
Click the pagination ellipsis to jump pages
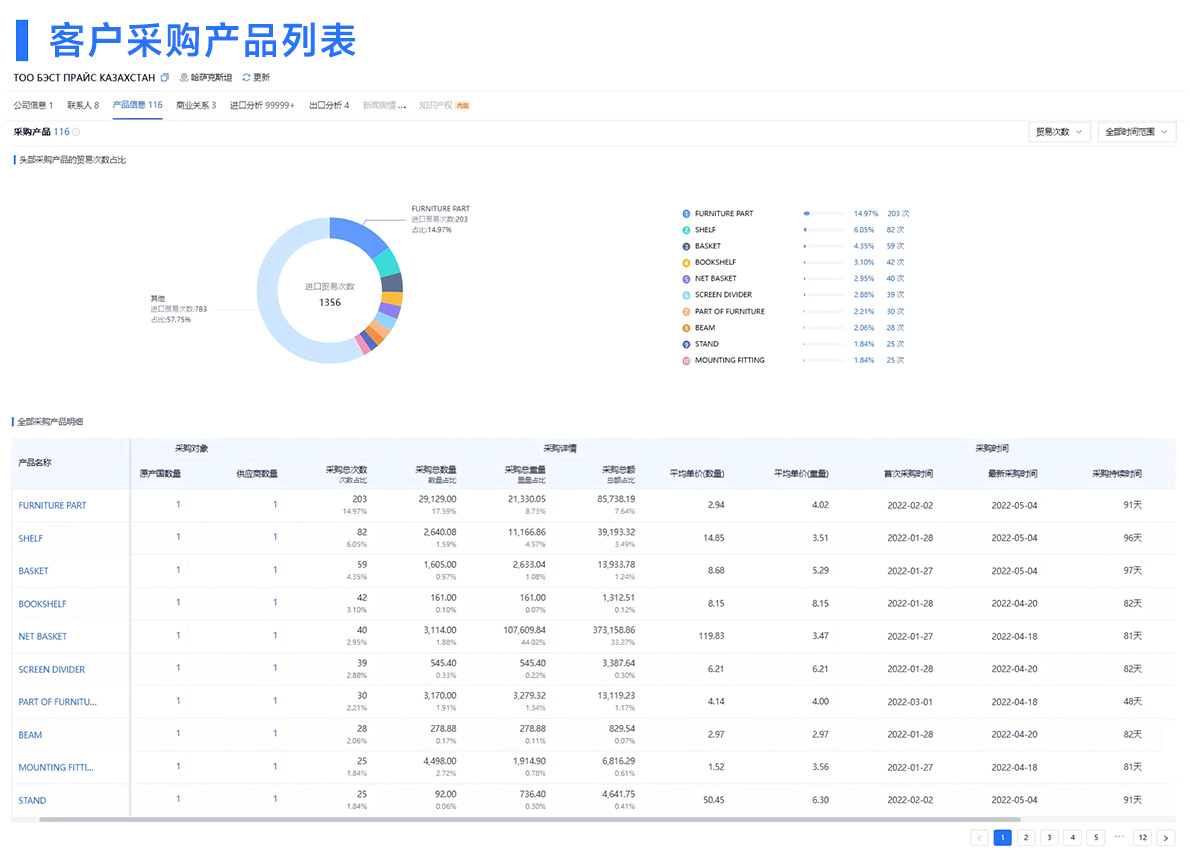click(1119, 837)
